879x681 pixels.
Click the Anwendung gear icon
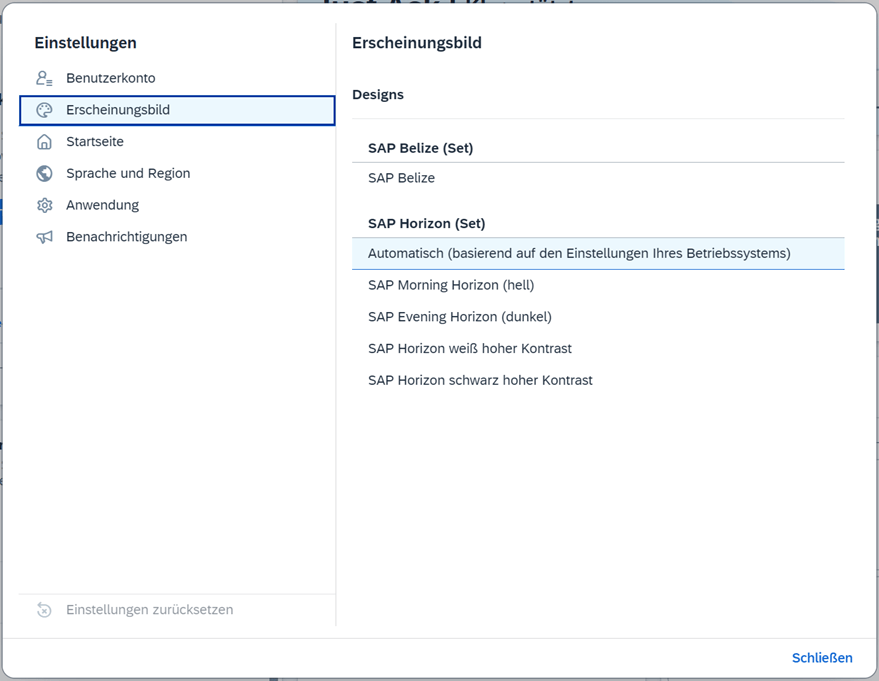coord(44,205)
